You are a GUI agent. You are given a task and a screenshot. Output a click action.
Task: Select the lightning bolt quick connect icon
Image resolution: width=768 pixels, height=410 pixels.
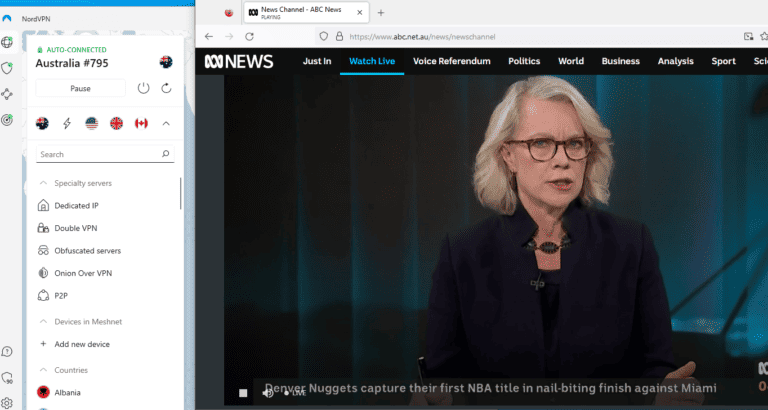click(67, 123)
